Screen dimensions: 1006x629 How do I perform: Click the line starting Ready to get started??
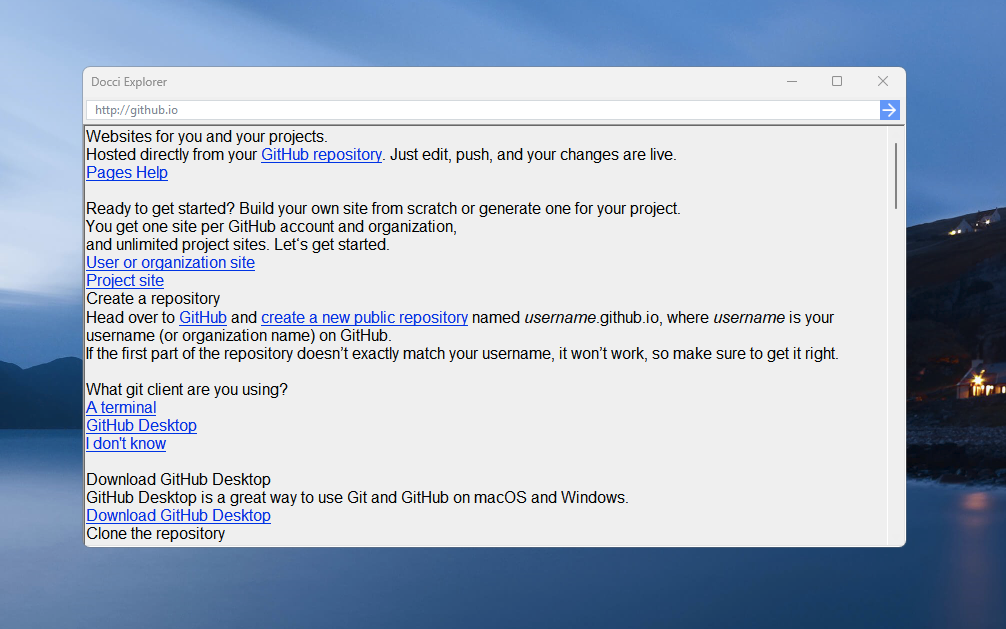tap(383, 209)
